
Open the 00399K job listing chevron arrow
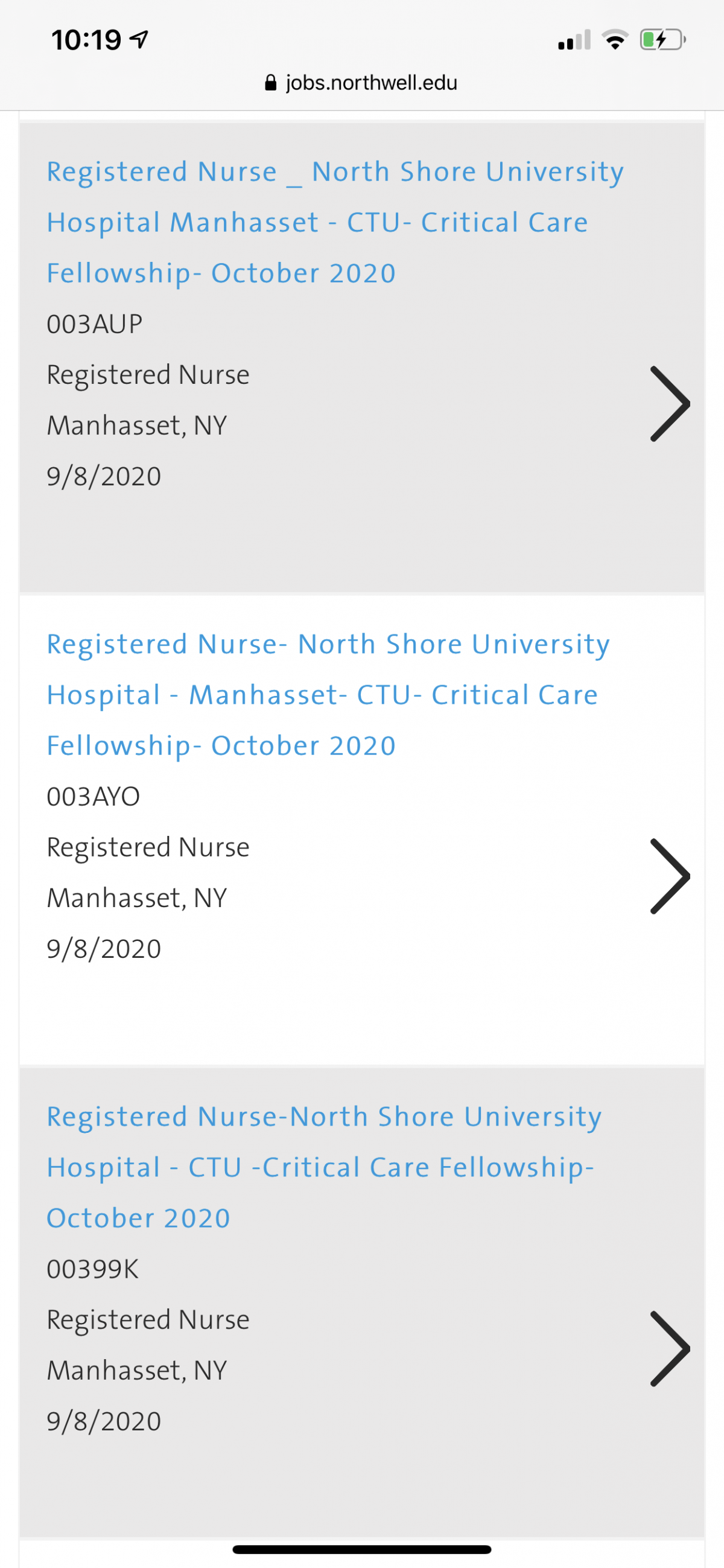[670, 1349]
